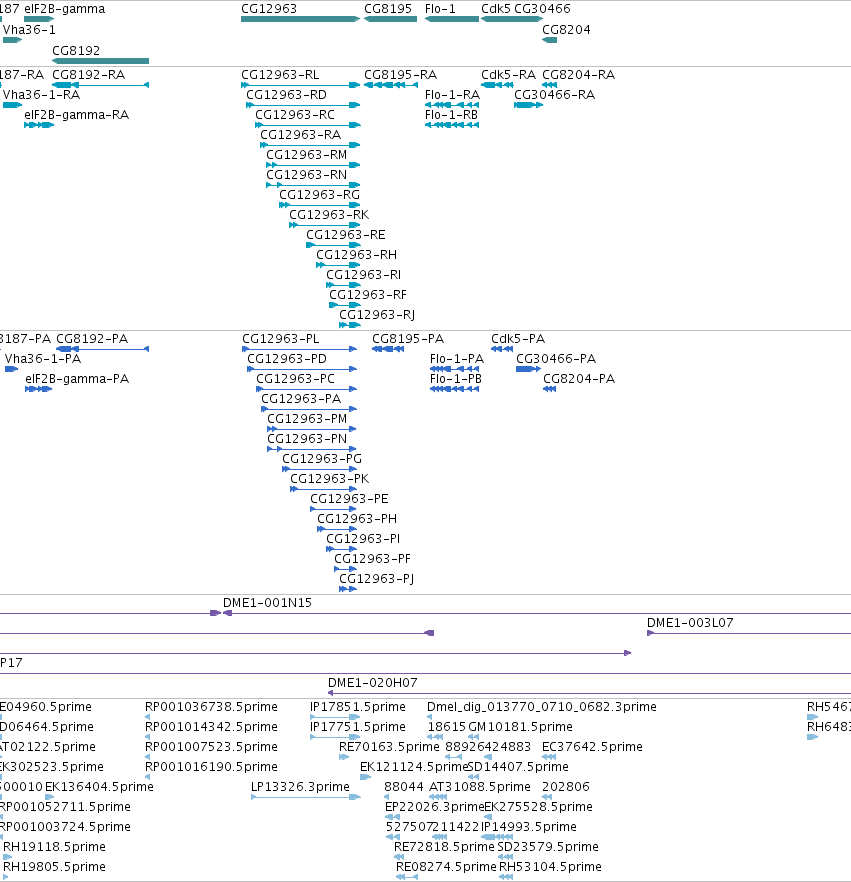Click transcript CG12963-RJ label
This screenshot has height=882, width=851.
377,314
